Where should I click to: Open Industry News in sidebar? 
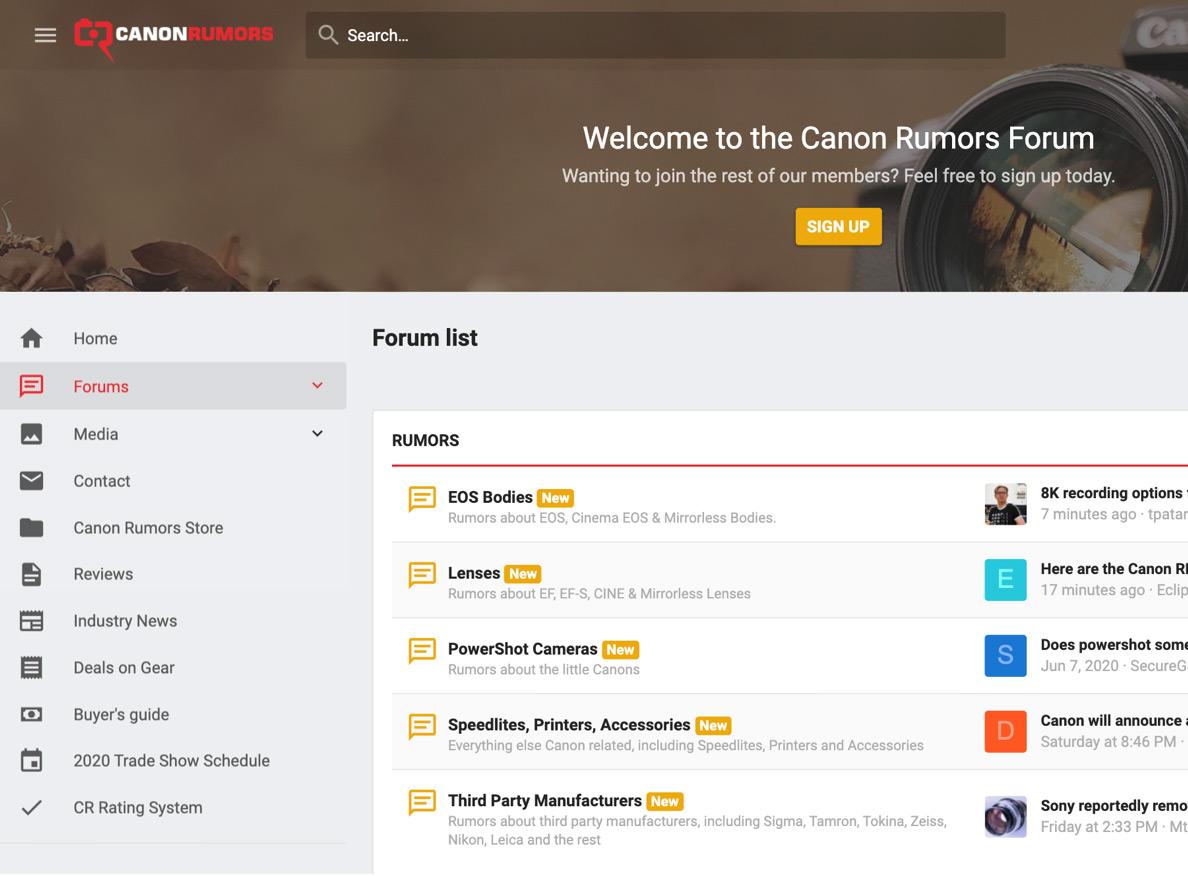click(x=125, y=621)
